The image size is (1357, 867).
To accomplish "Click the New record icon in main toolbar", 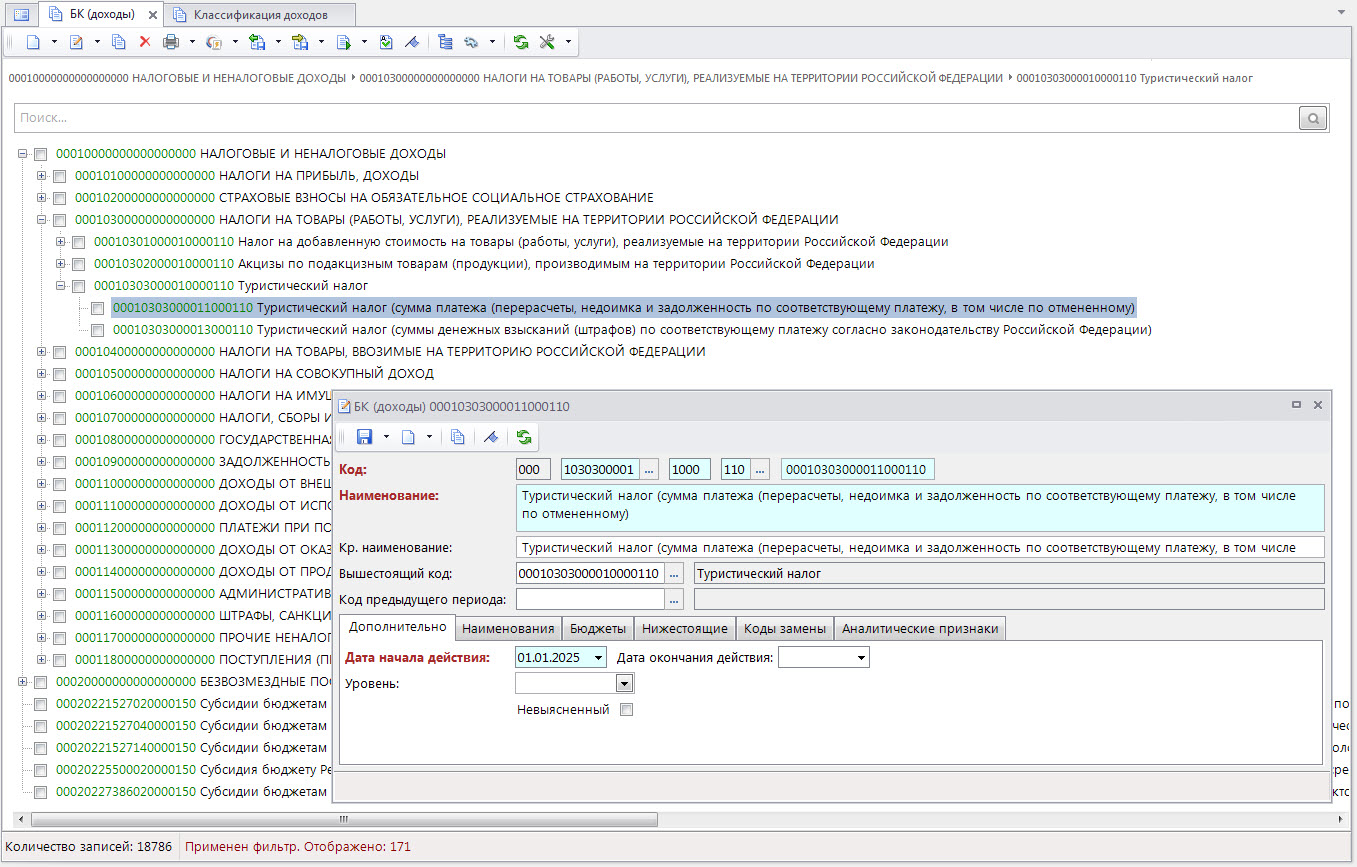I will pos(33,42).
